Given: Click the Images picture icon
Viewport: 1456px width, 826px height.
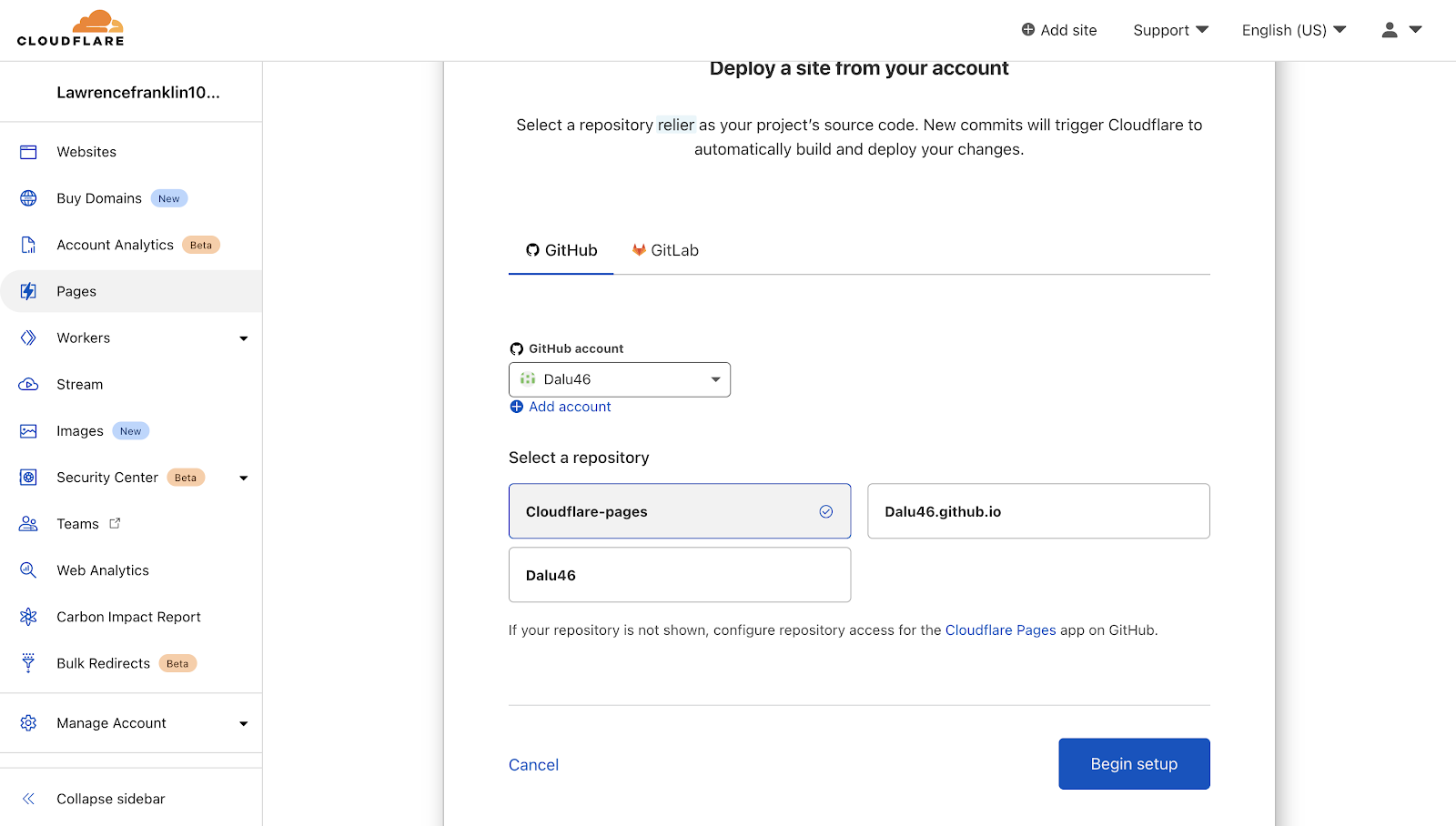Looking at the screenshot, I should pos(28,431).
